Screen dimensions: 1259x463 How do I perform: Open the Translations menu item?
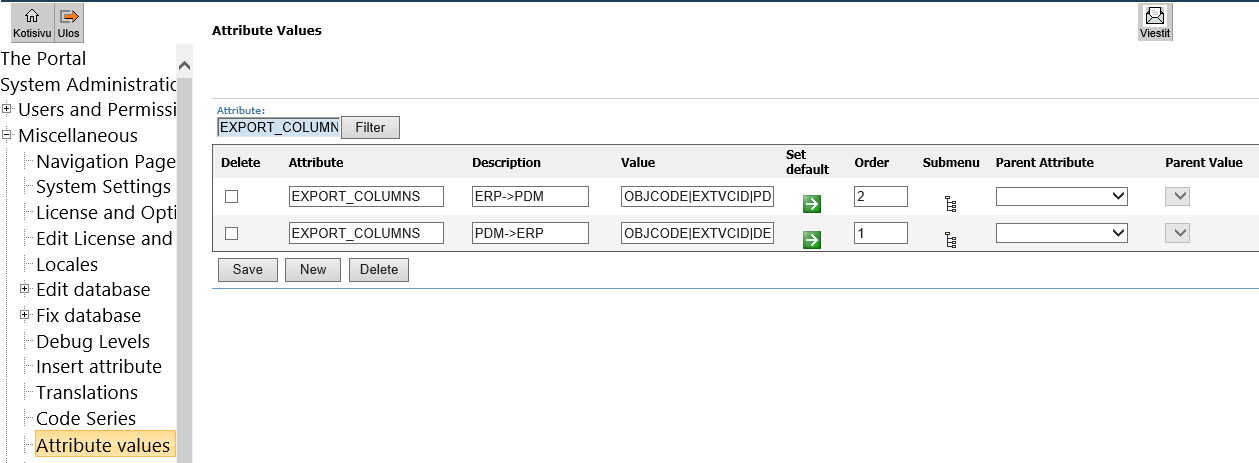87,392
